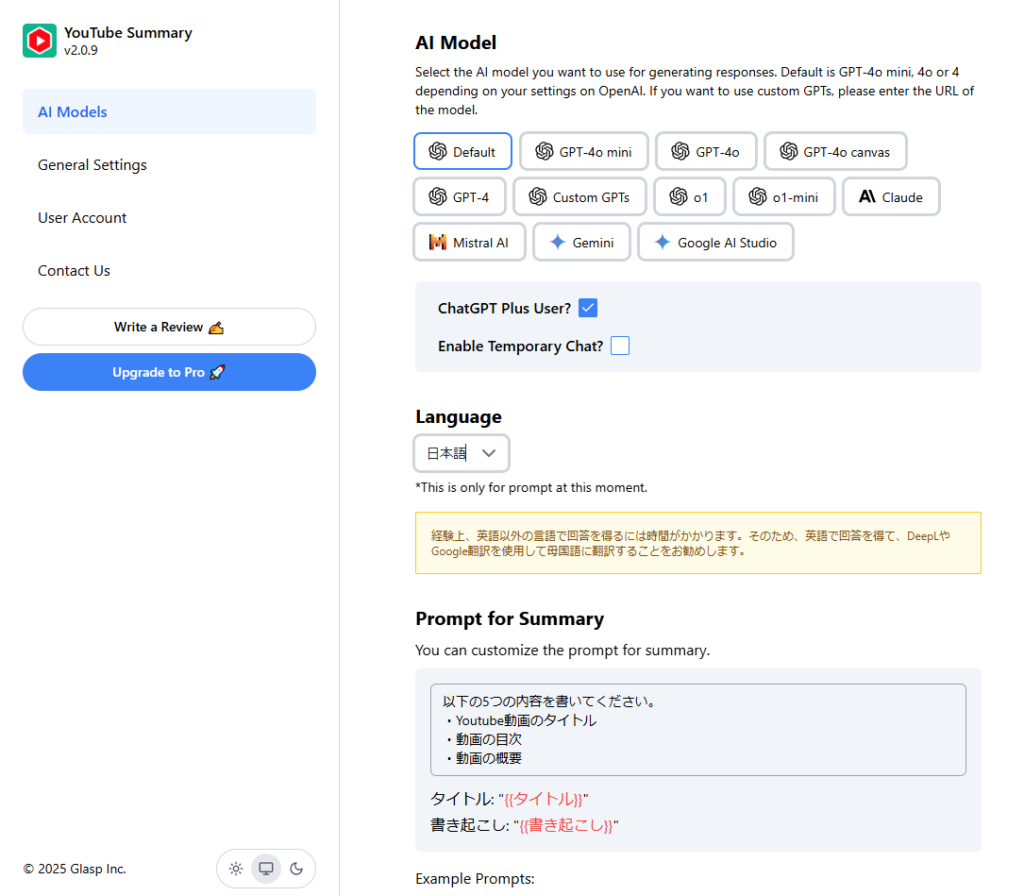Select the Claude model button
Screen dimensions: 1024x896
891,197
